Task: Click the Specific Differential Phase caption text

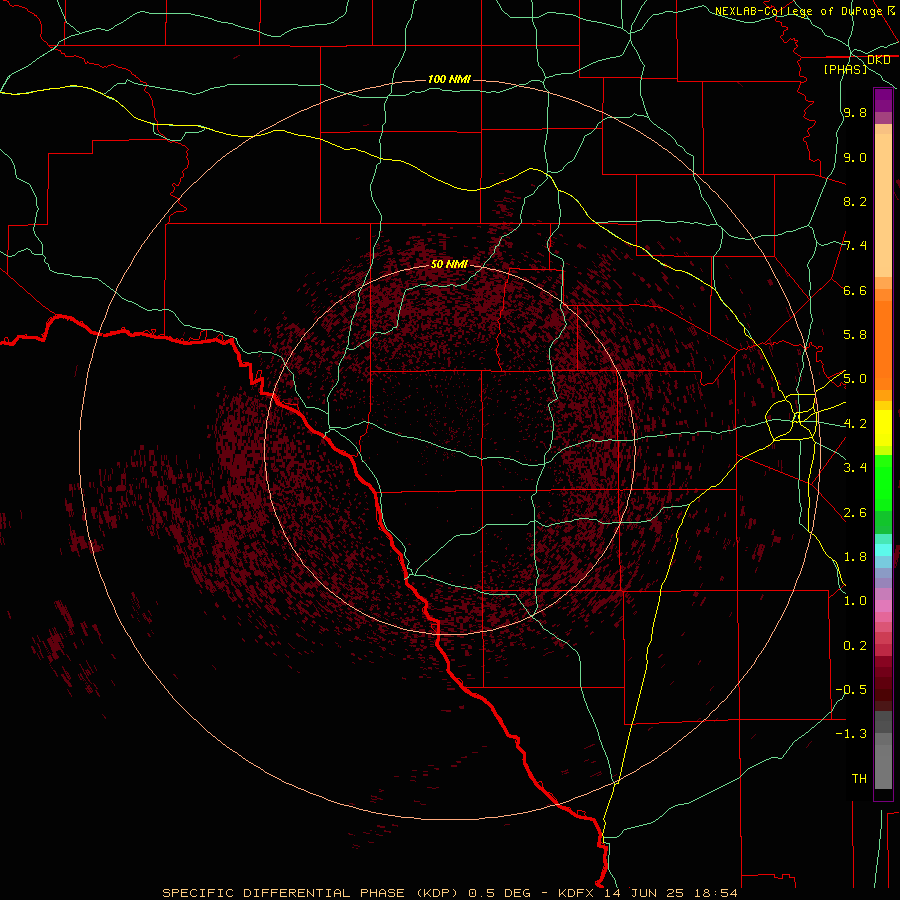Action: pos(313,893)
